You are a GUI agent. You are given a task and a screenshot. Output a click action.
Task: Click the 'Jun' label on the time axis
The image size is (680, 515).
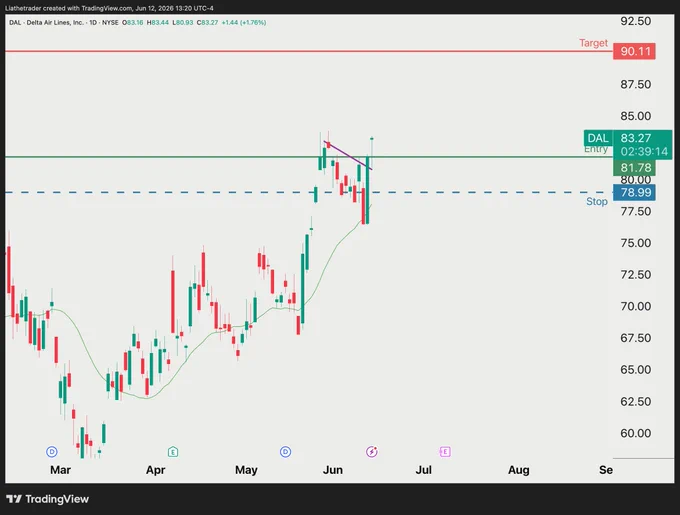(333, 470)
